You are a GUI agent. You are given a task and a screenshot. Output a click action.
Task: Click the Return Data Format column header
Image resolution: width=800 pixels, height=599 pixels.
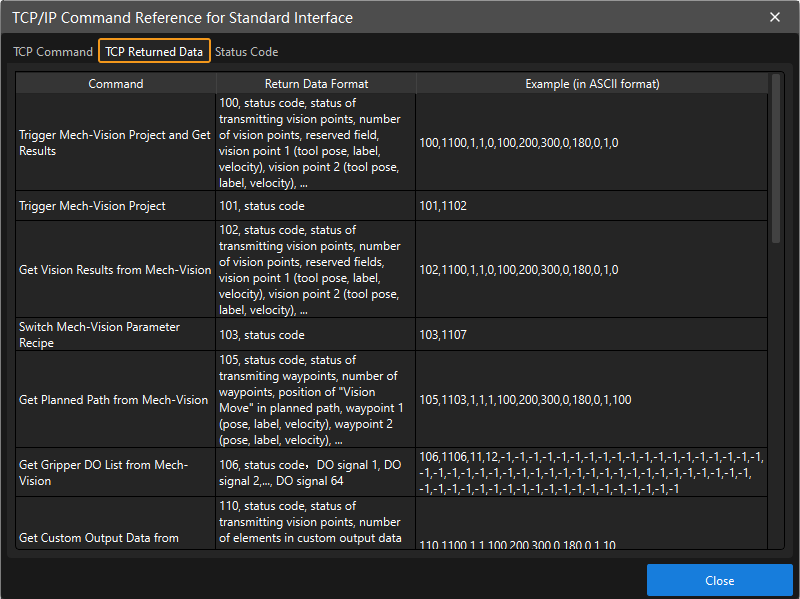pyautogui.click(x=316, y=84)
